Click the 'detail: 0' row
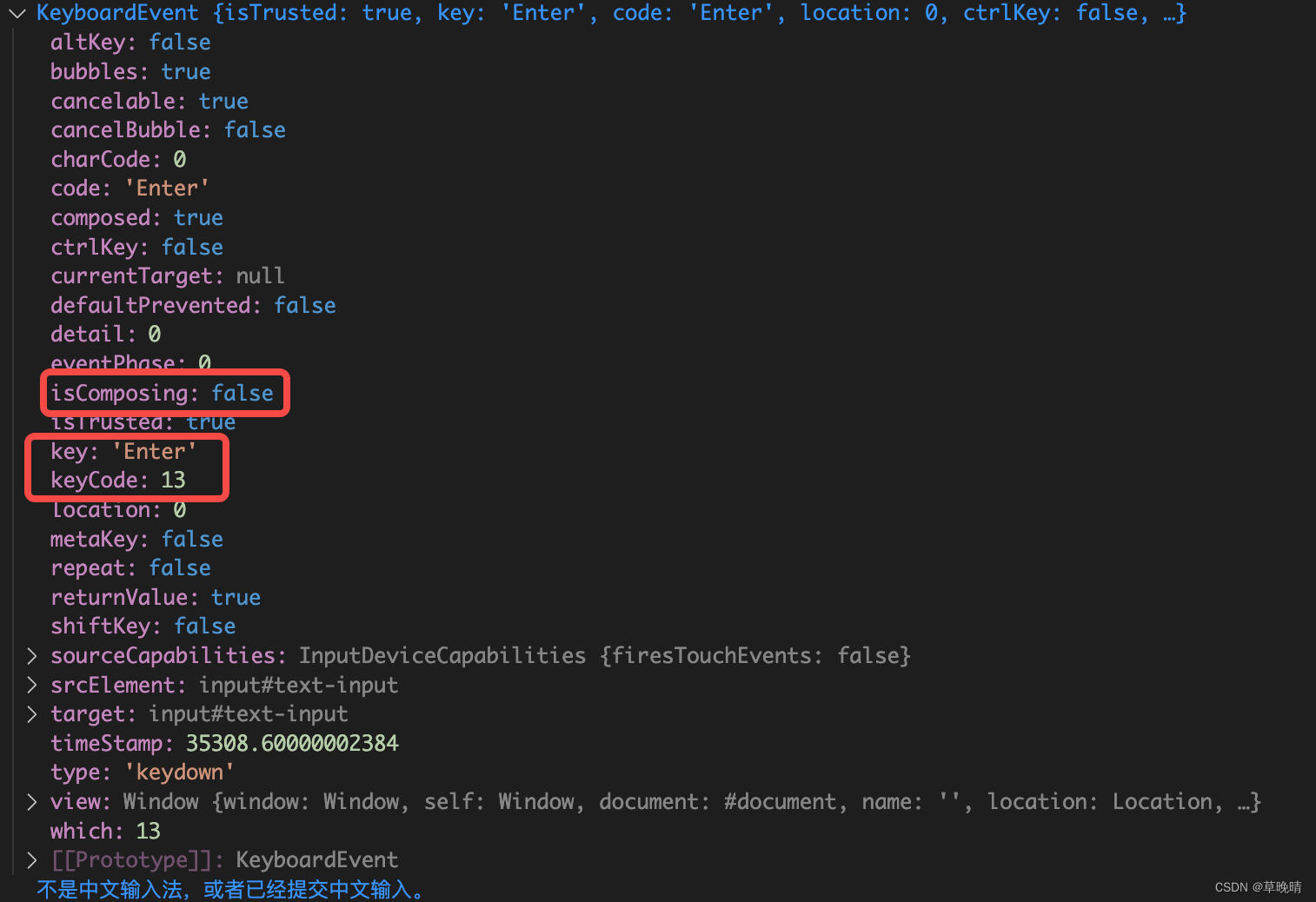The width and height of the screenshot is (1316, 902). (105, 335)
